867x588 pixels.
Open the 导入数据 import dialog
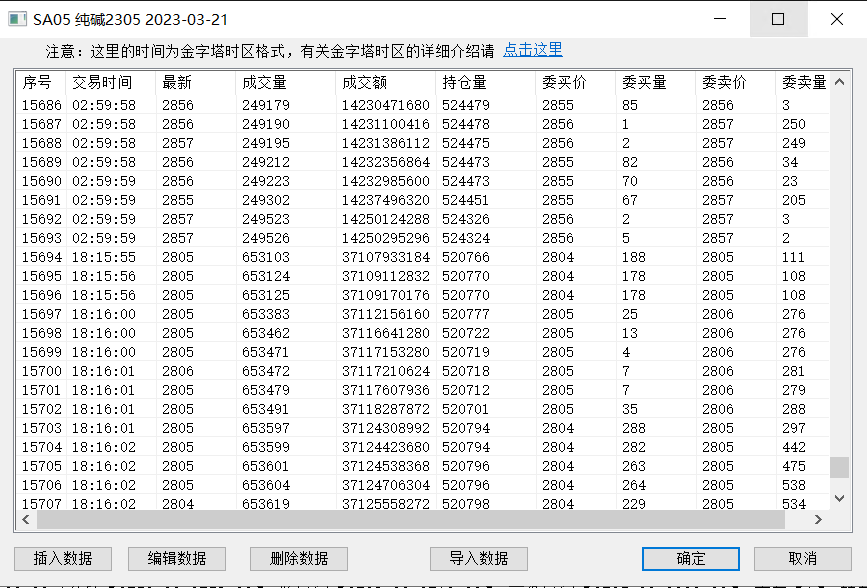point(479,558)
